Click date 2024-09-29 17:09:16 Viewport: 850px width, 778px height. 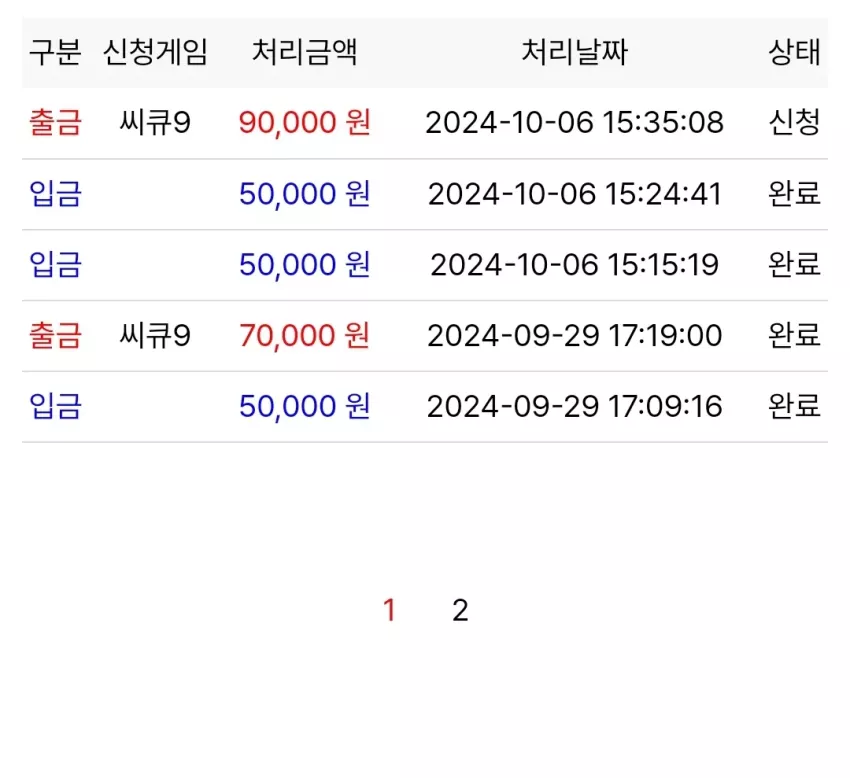[x=574, y=407]
